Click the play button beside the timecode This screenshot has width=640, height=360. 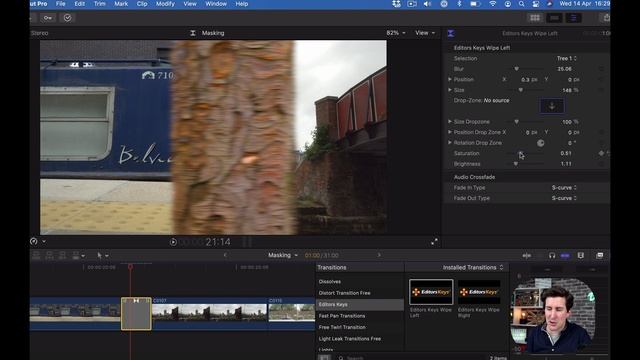[x=173, y=242]
